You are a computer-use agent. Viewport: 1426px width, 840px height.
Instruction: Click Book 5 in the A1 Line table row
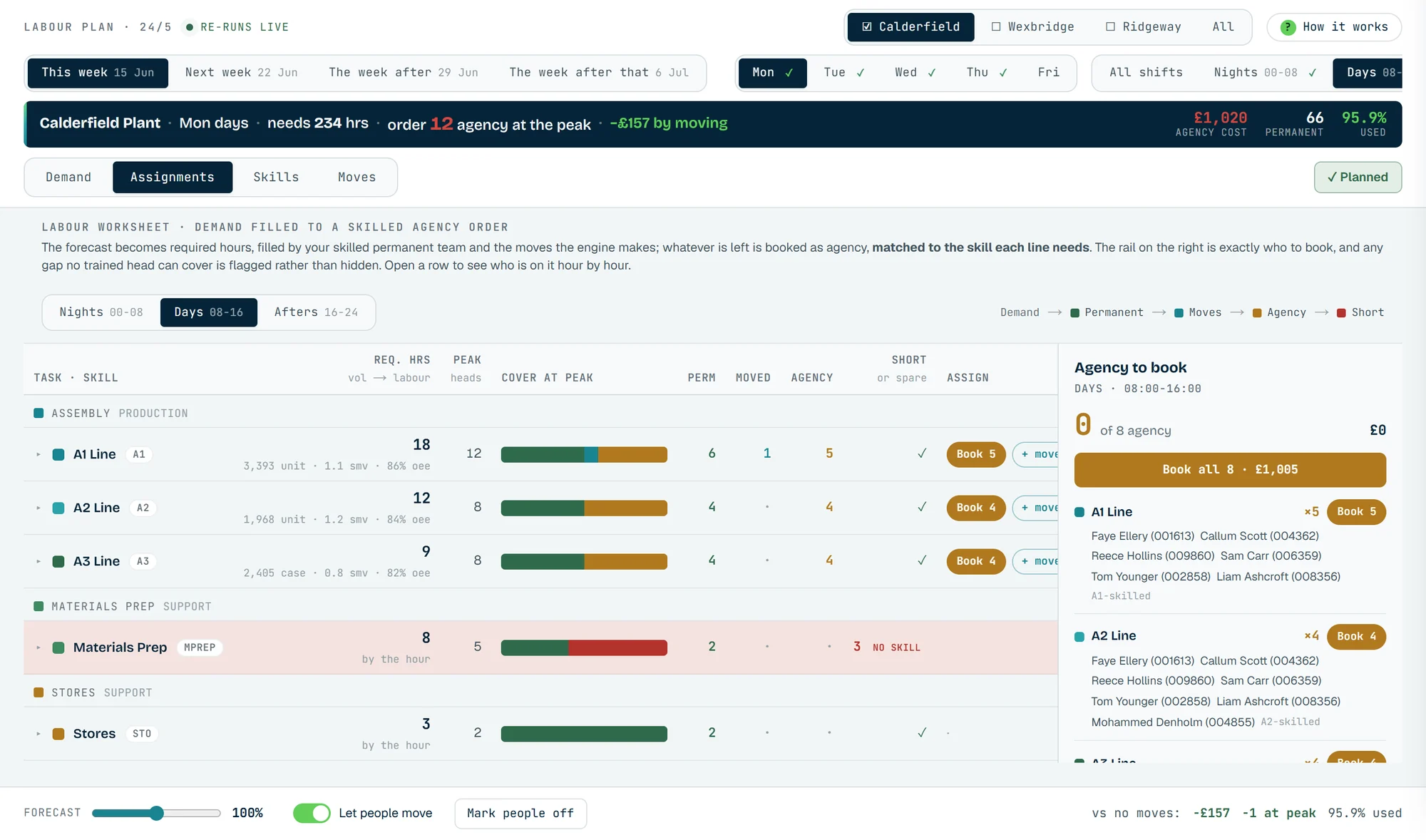[x=976, y=454]
